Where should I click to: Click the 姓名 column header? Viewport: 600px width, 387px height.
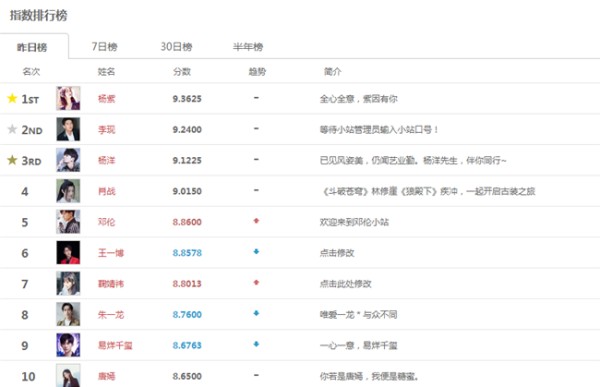106,72
